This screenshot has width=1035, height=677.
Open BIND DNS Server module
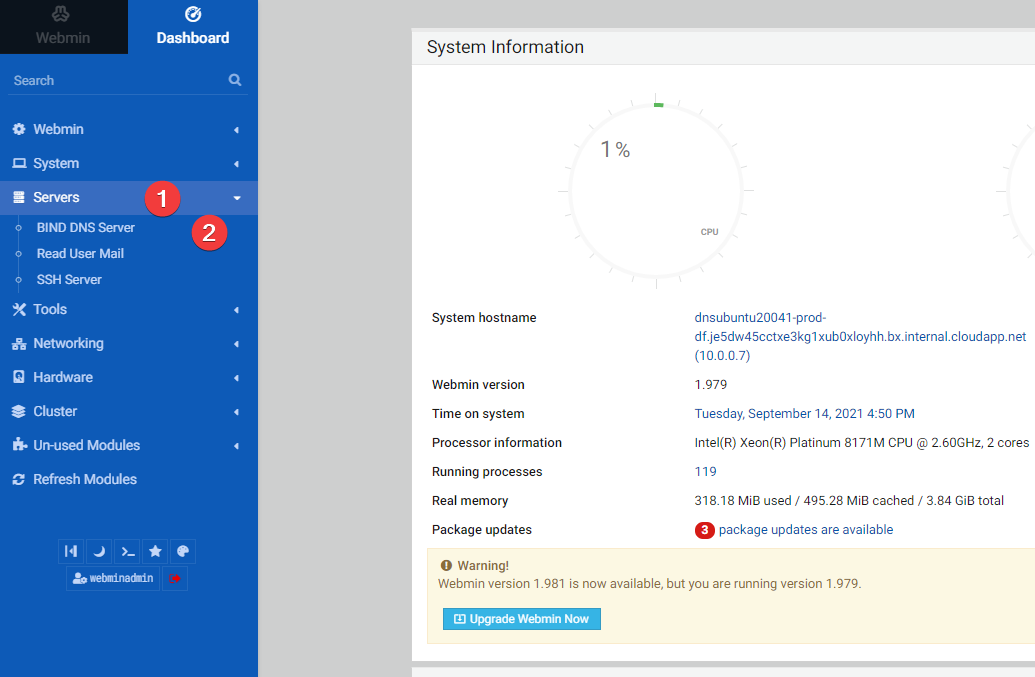(x=86, y=228)
